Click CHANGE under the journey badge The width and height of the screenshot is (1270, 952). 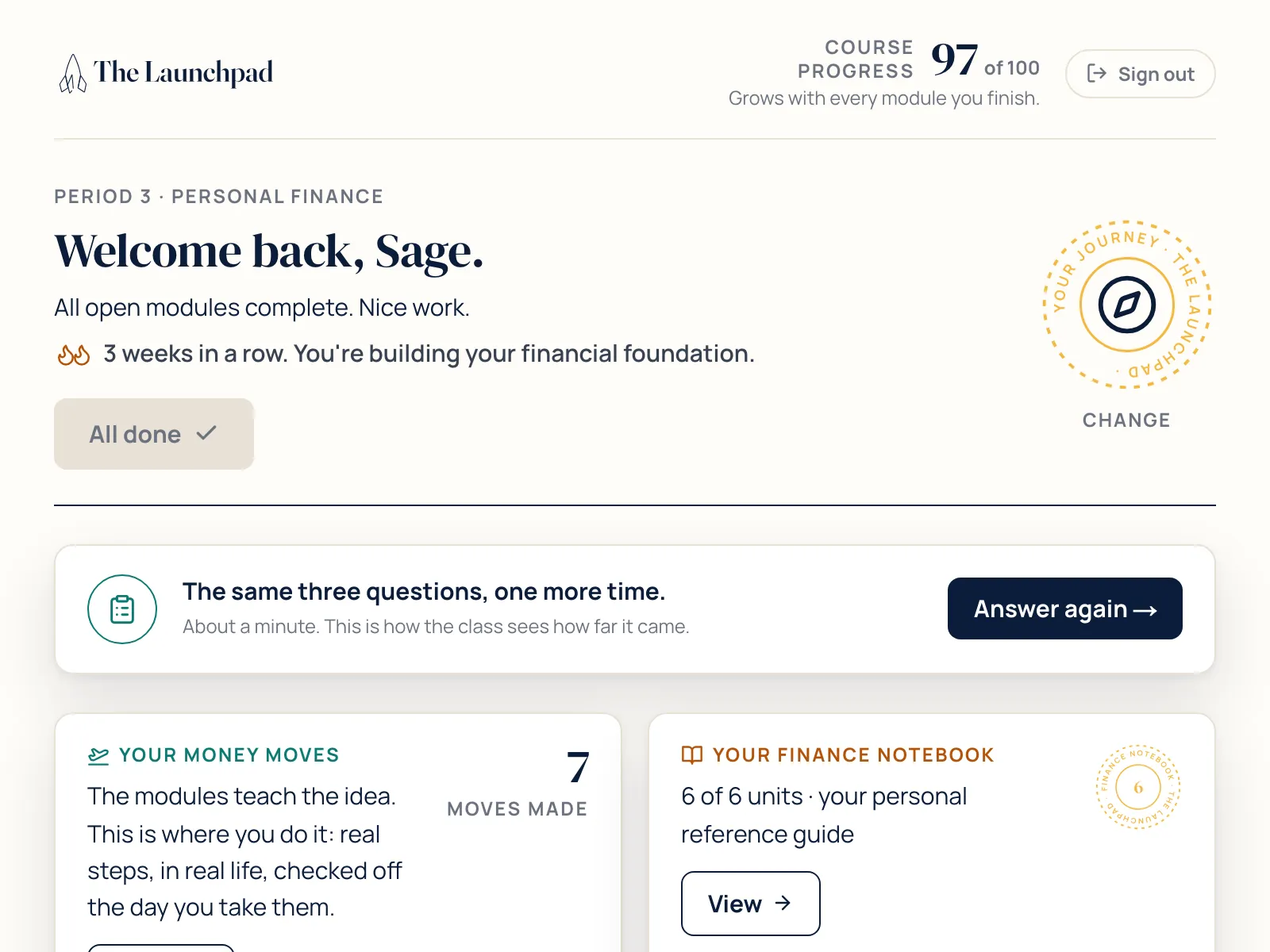[1126, 420]
